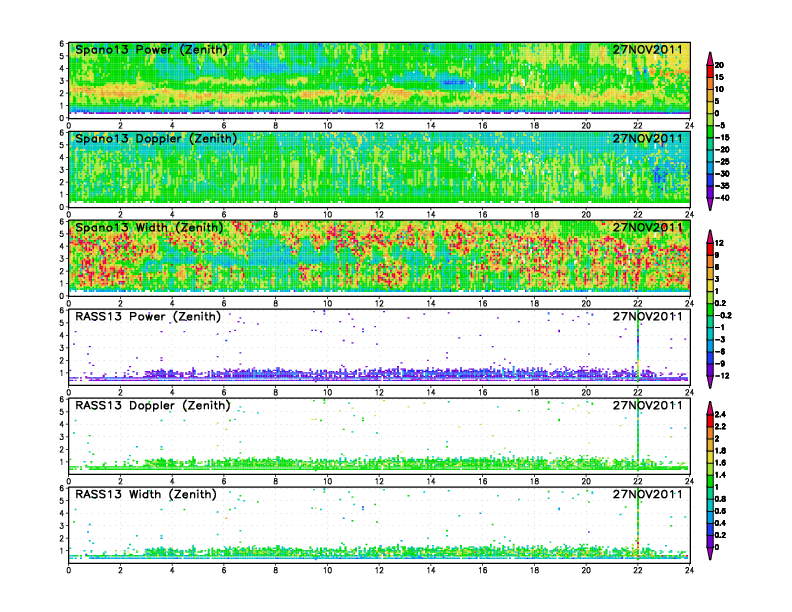The image size is (792, 612).
Task: Click the 27NOV2011 date in RASS13 Width panel
Action: click(x=648, y=494)
